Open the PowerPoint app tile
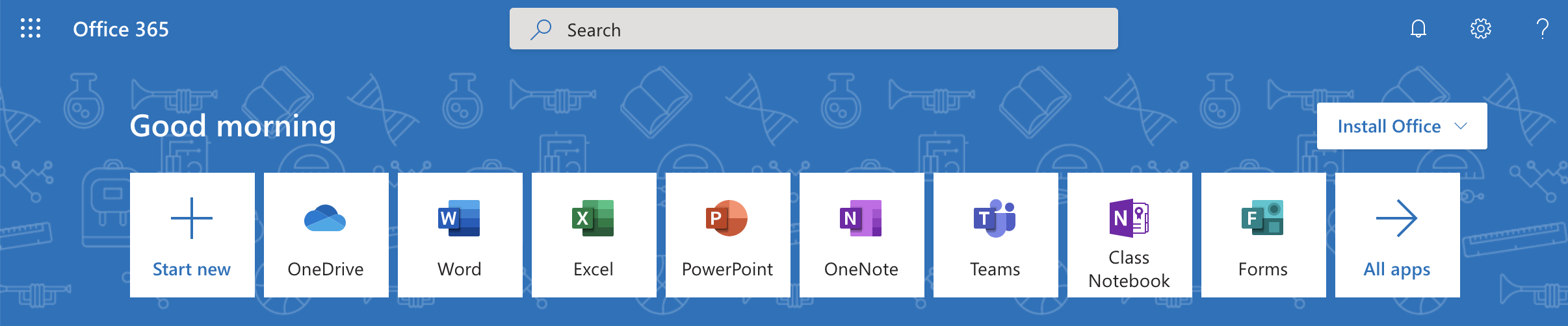Image resolution: width=1568 pixels, height=326 pixels. coord(727,234)
